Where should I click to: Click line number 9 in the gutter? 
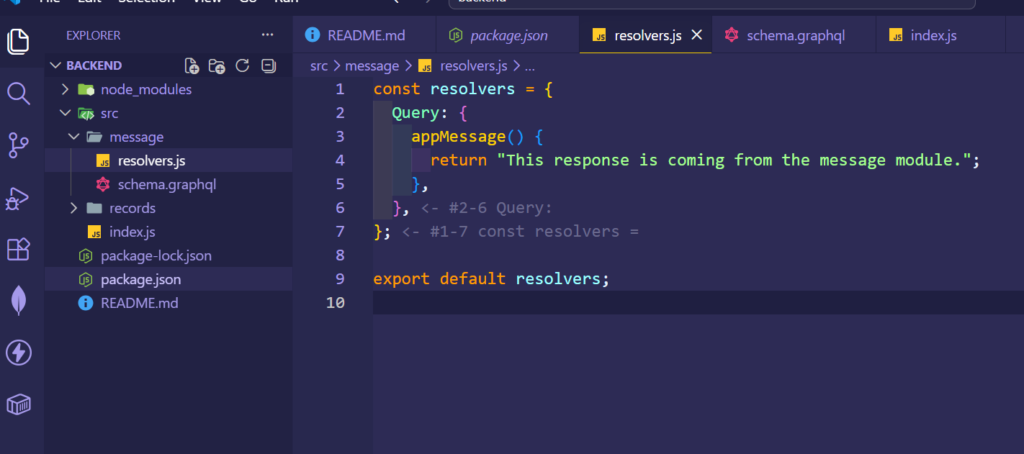coord(339,279)
